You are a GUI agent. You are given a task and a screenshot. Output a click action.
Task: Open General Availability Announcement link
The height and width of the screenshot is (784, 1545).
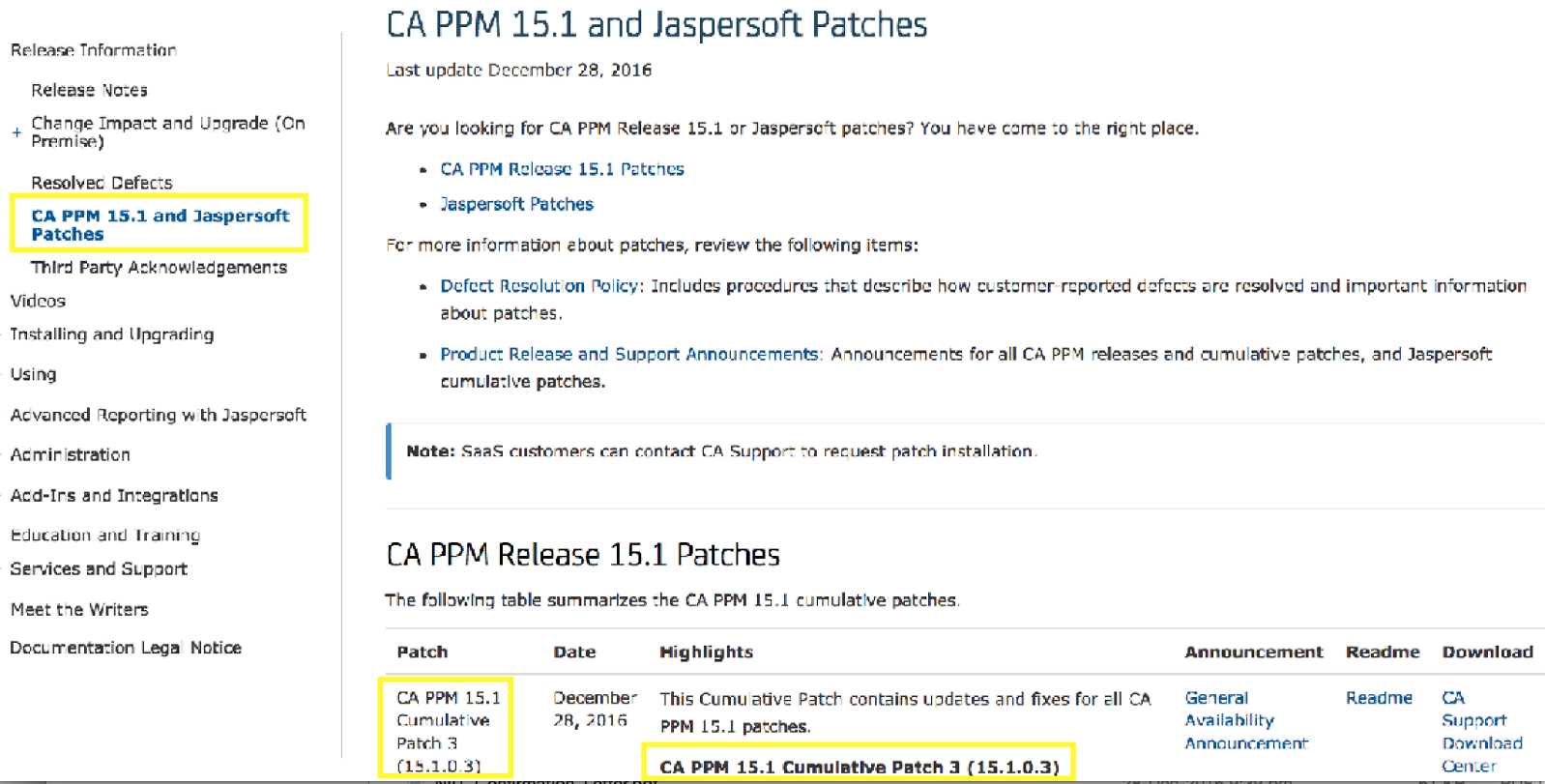pyautogui.click(x=1246, y=720)
